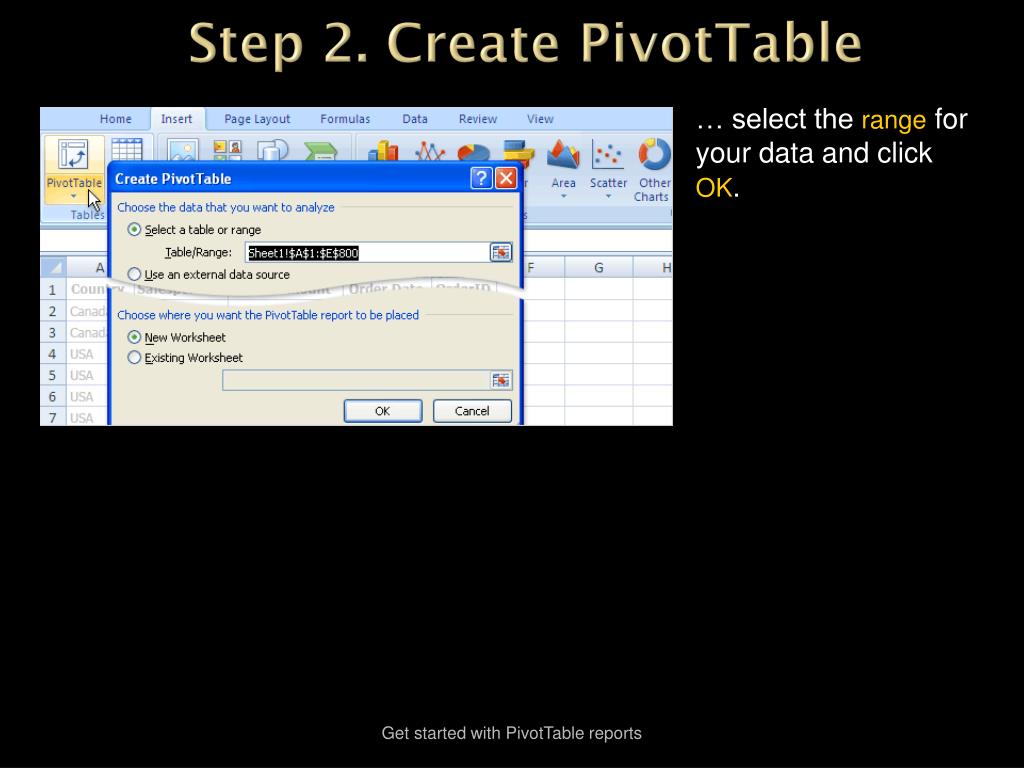
Task: Select column H header
Action: pyautogui.click(x=653, y=268)
